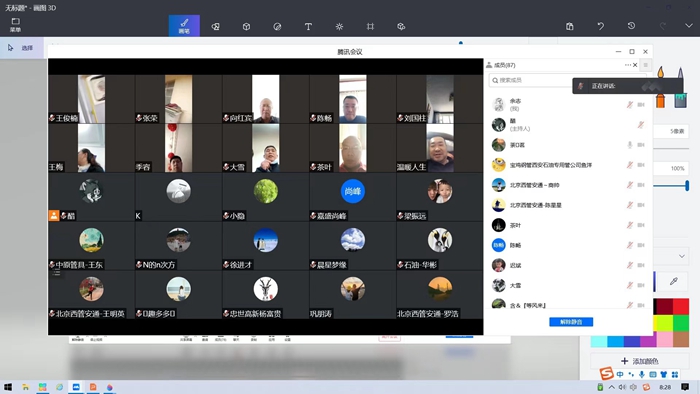Image resolution: width=700 pixels, height=394 pixels.
Task: Open the History clock icon
Action: coord(631,26)
